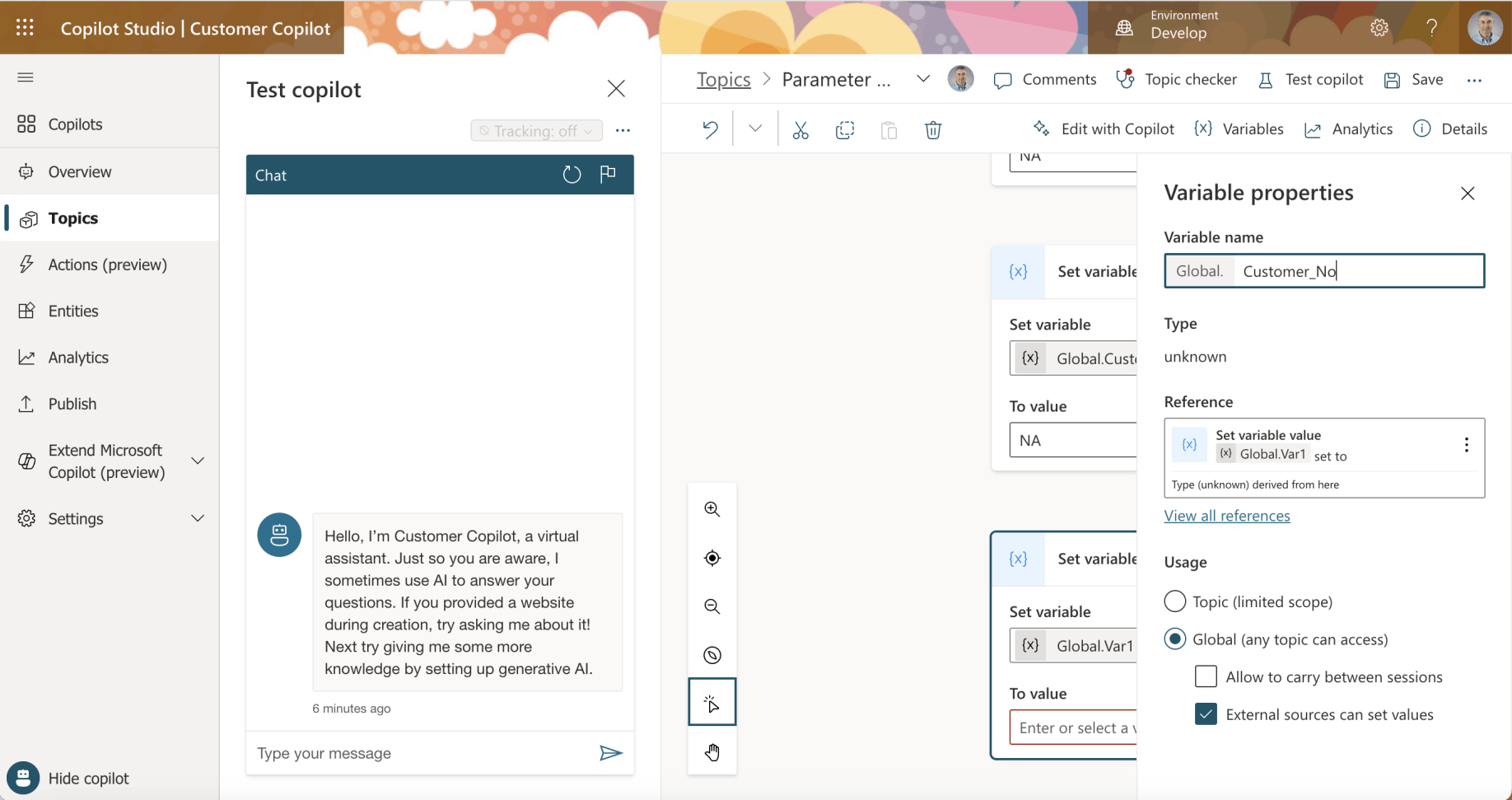Open Variables panel
The image size is (1512, 800).
(x=1239, y=129)
